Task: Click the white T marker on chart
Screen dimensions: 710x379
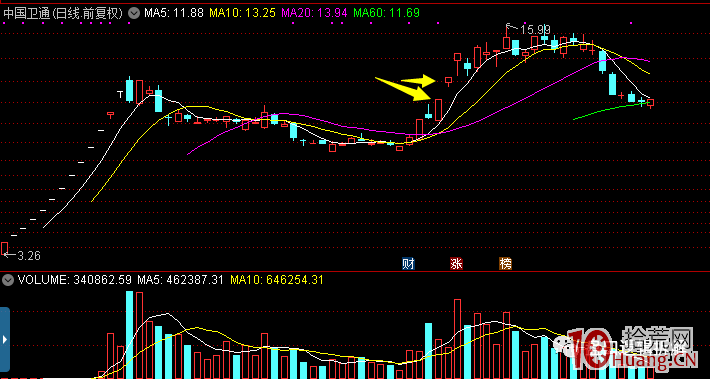Action: 120,95
